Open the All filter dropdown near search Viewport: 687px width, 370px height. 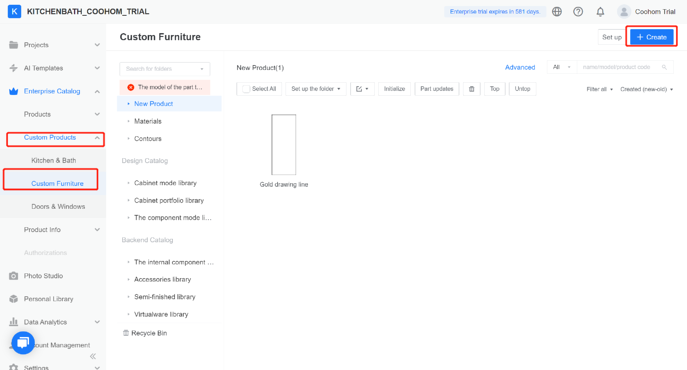coord(562,67)
